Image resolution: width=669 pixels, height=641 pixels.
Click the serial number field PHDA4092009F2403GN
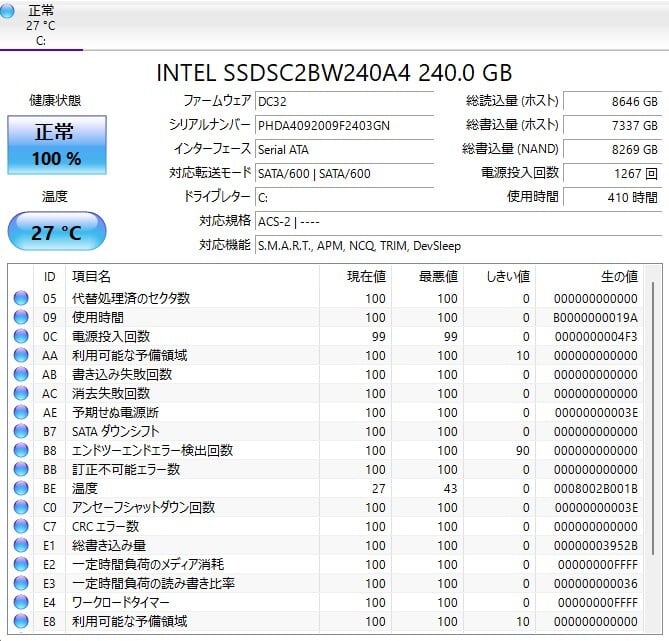point(343,124)
